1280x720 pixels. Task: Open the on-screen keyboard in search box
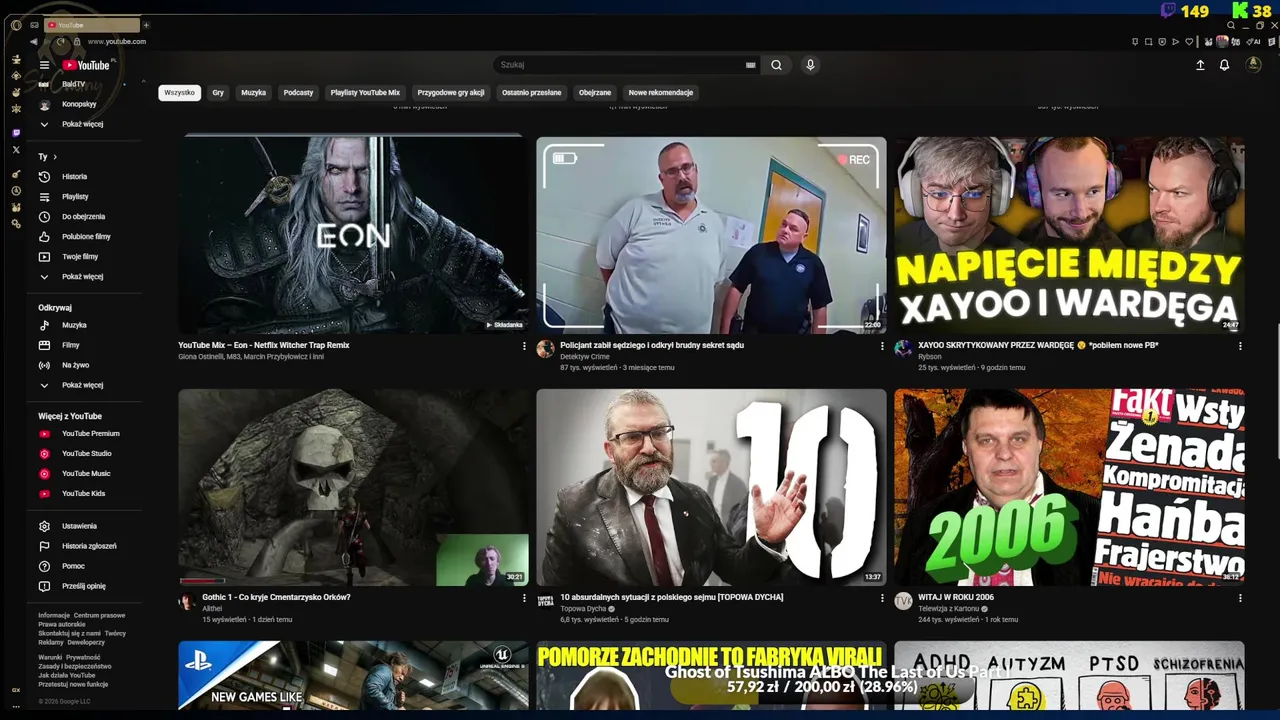tap(750, 65)
